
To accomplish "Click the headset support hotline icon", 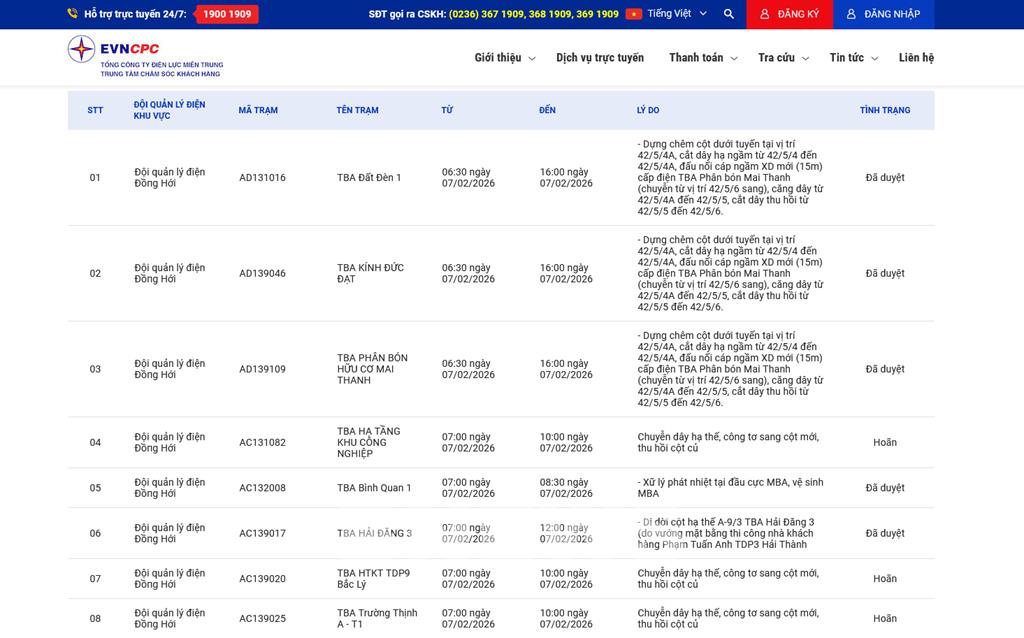I will click(73, 14).
